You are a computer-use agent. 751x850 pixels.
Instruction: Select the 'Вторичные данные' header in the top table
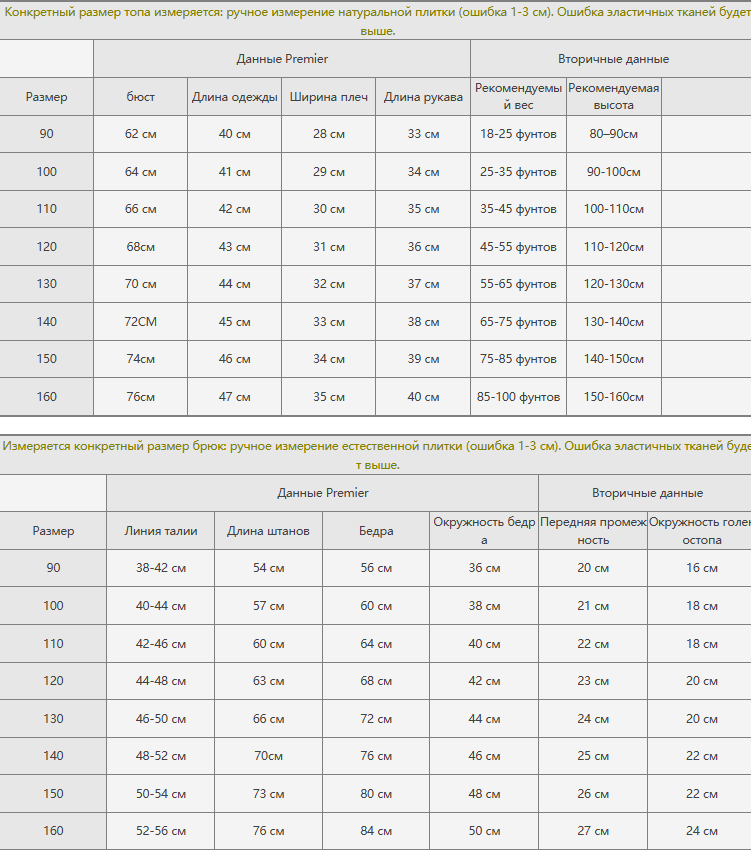(x=613, y=59)
